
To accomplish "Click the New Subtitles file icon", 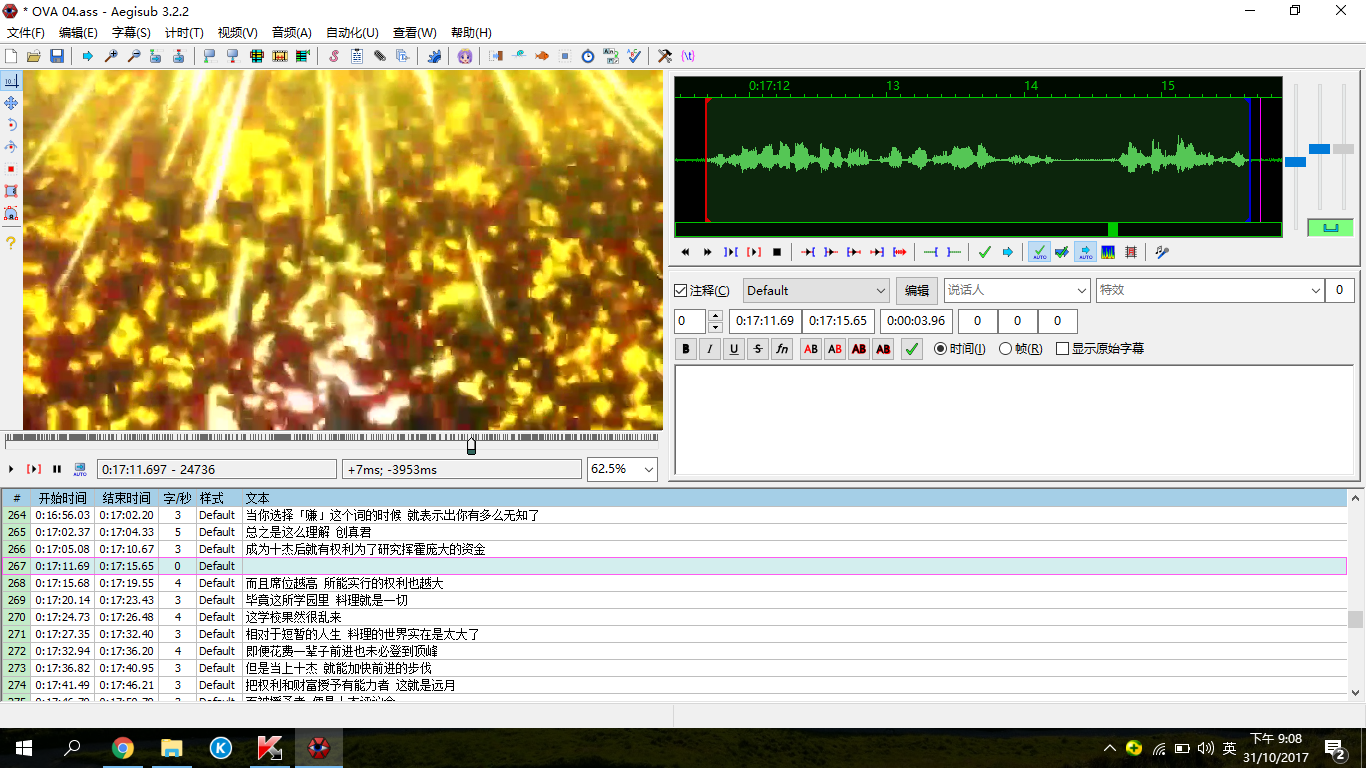I will (x=11, y=56).
